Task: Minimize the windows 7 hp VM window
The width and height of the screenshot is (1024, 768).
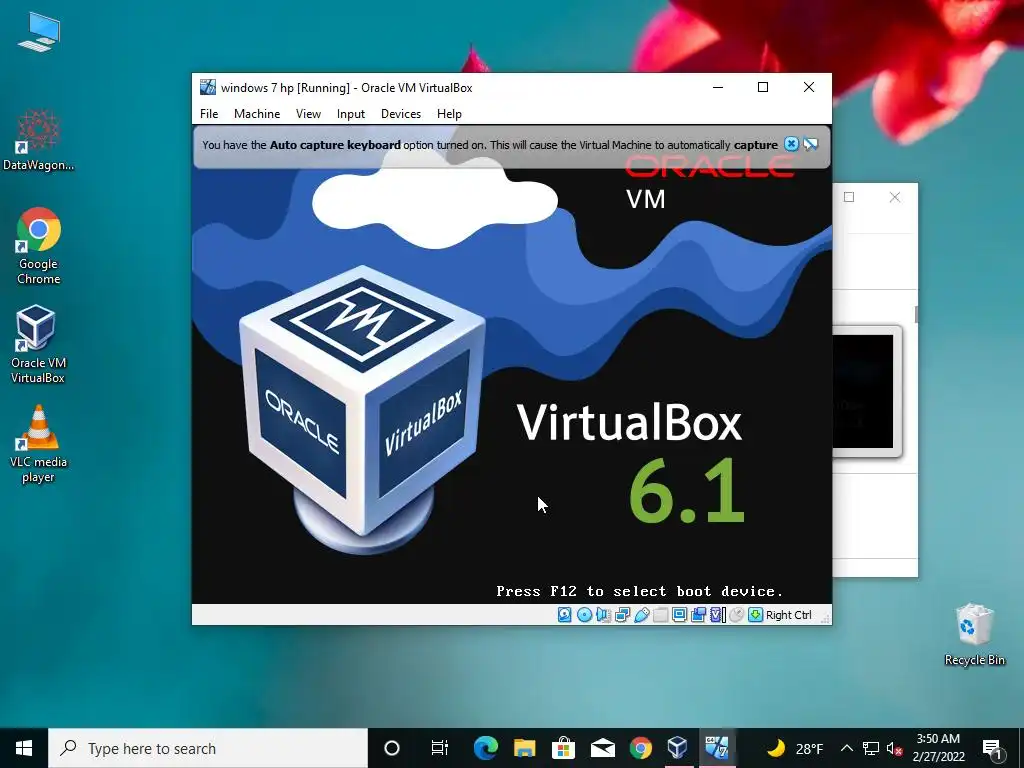Action: [x=718, y=88]
